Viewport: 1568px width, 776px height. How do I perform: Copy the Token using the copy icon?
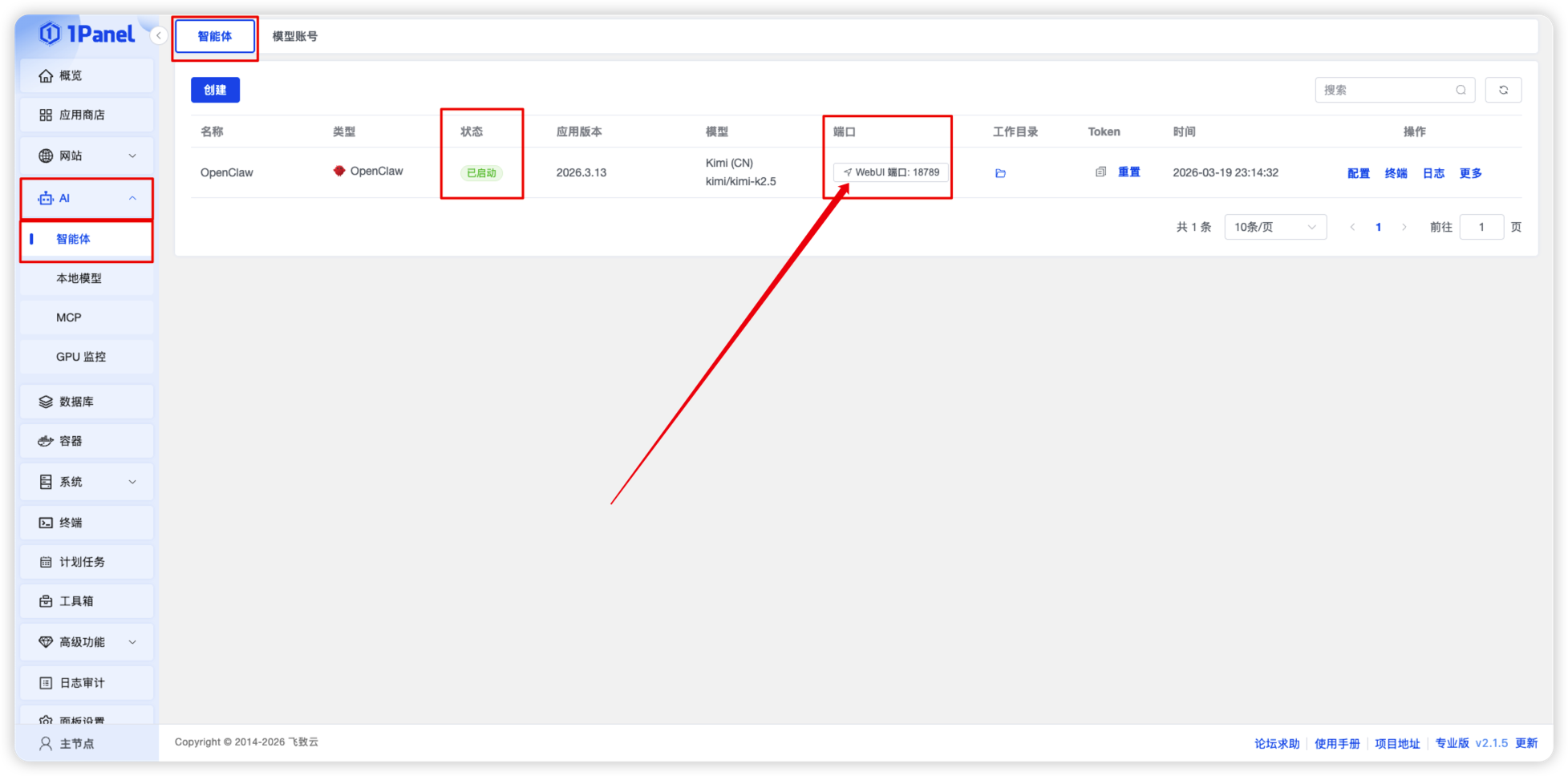[x=1100, y=172]
